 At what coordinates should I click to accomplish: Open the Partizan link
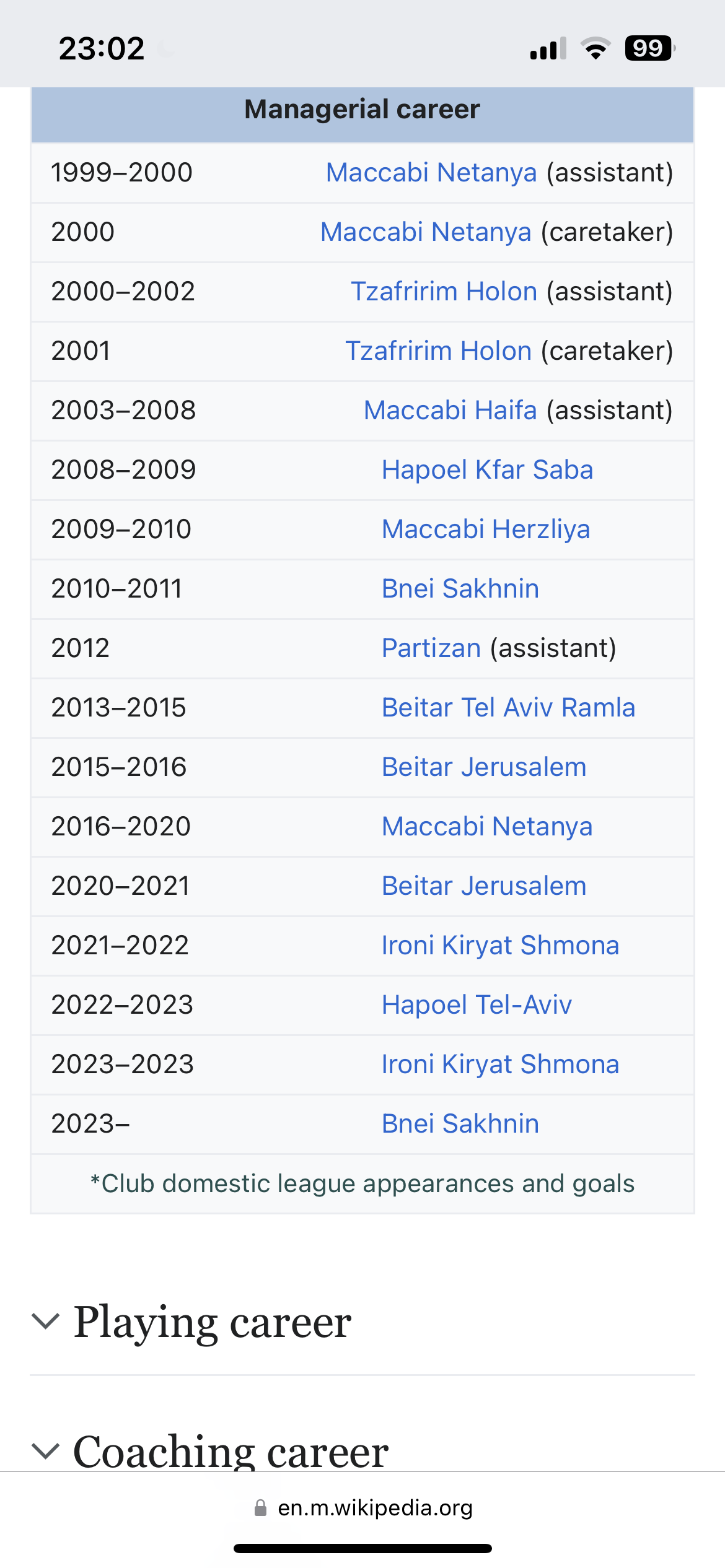click(431, 648)
